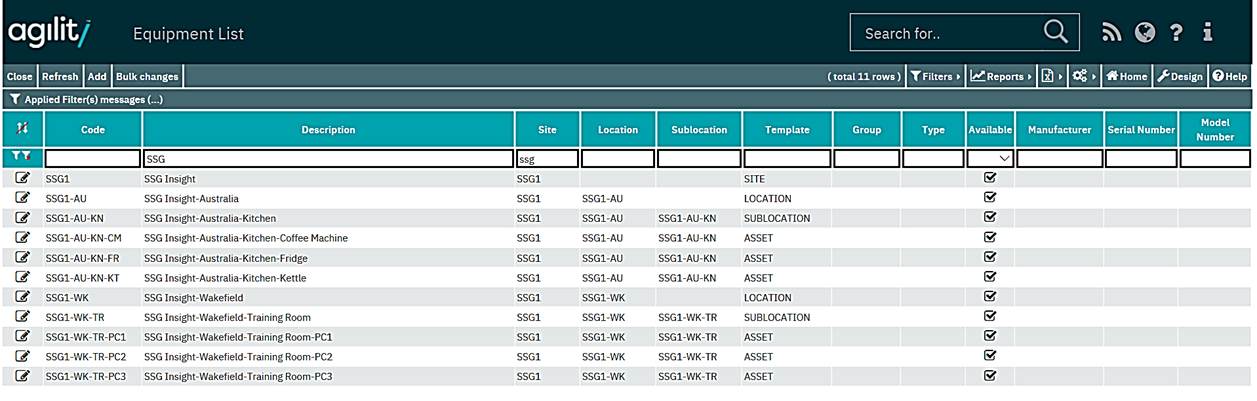
Task: Click the magnifying glass search icon
Action: pos(1055,32)
